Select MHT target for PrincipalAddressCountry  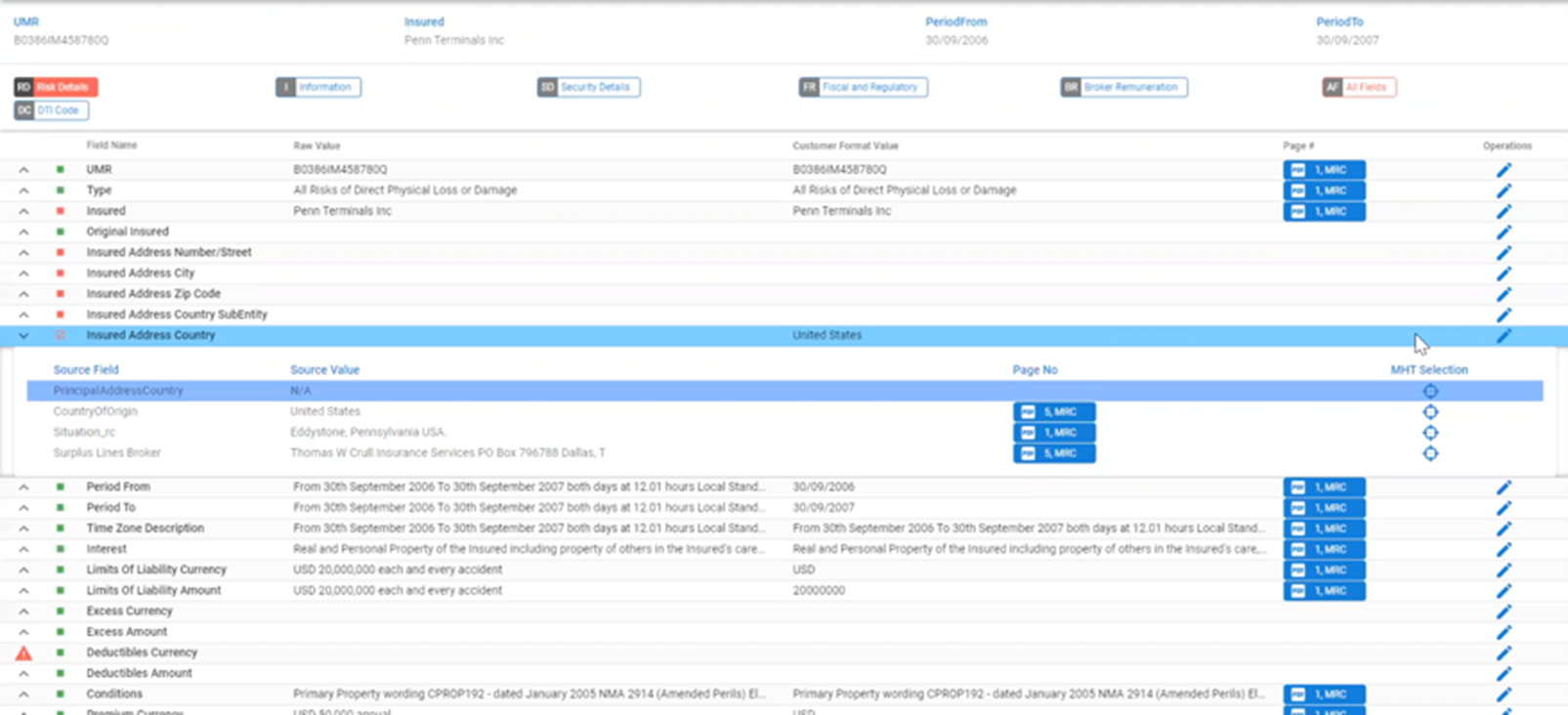pyautogui.click(x=1430, y=391)
